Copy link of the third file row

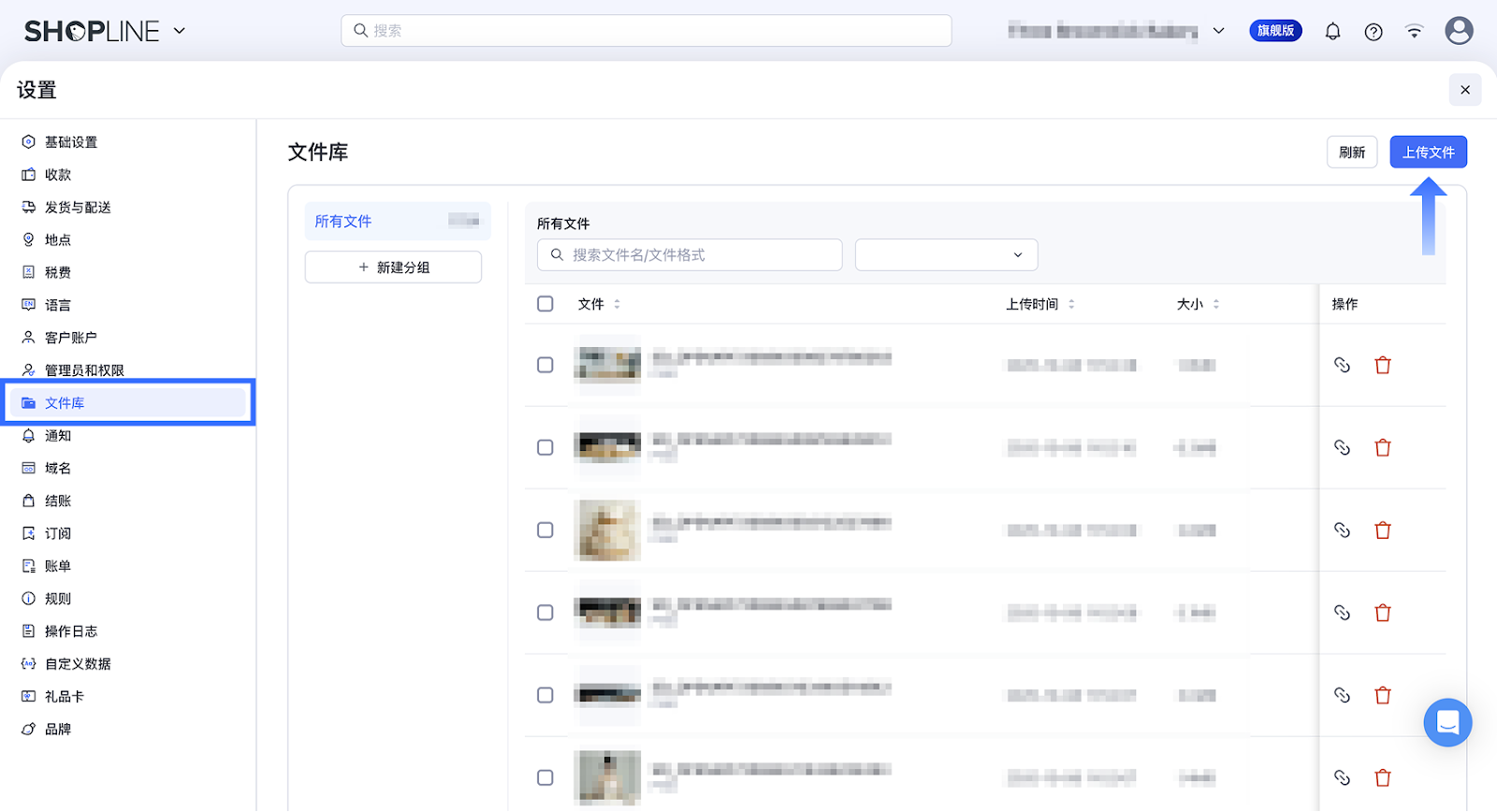click(1342, 529)
